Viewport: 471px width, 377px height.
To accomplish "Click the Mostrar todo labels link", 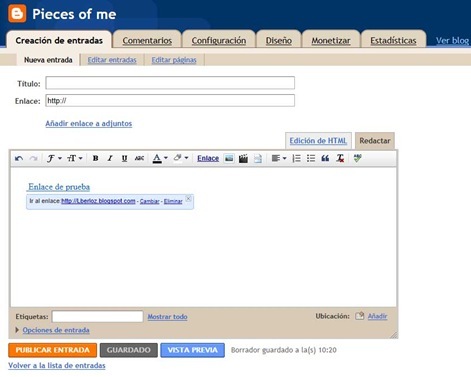I will pos(167,317).
